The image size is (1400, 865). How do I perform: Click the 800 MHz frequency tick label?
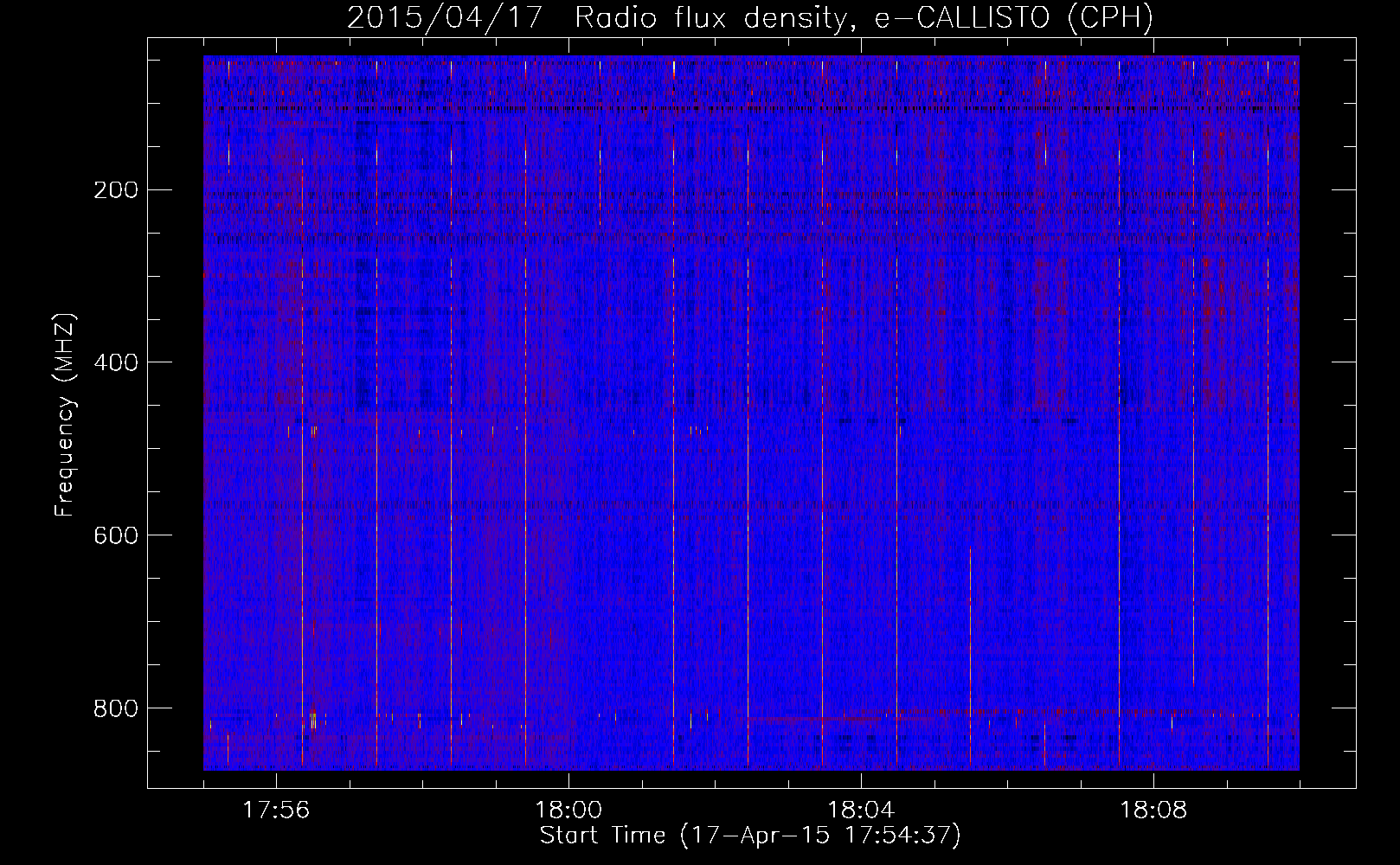[x=115, y=708]
